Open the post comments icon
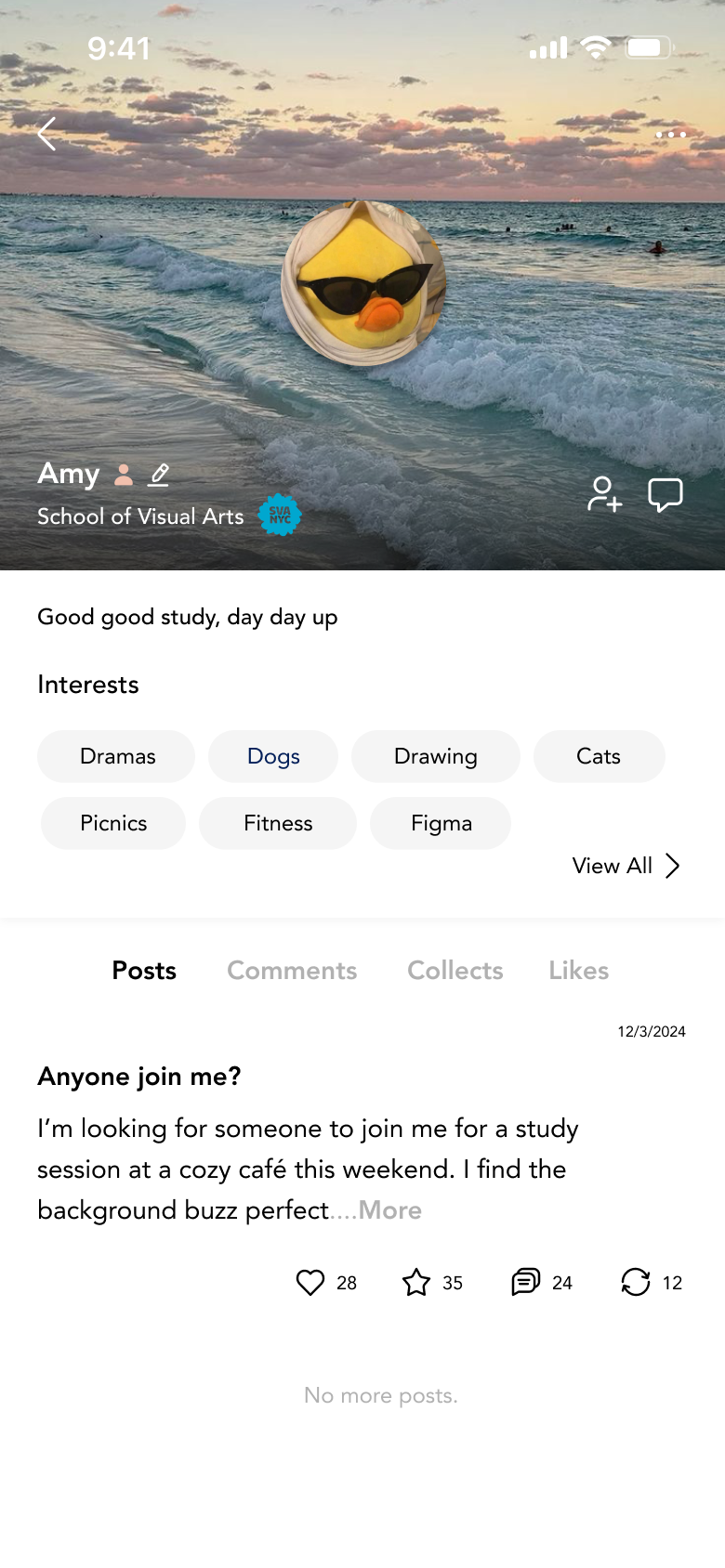Viewport: 725px width, 1568px height. click(526, 1283)
